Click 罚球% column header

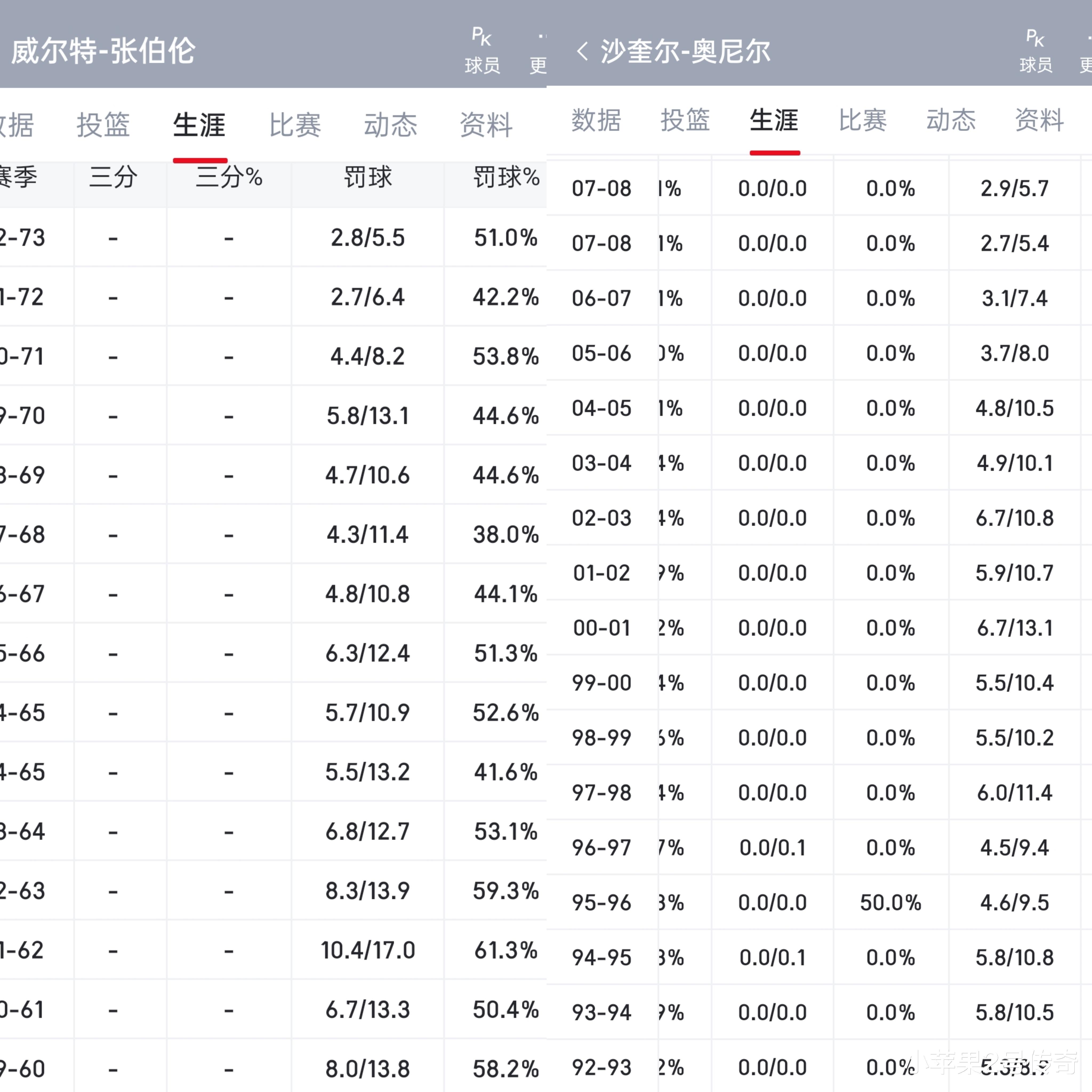[506, 178]
